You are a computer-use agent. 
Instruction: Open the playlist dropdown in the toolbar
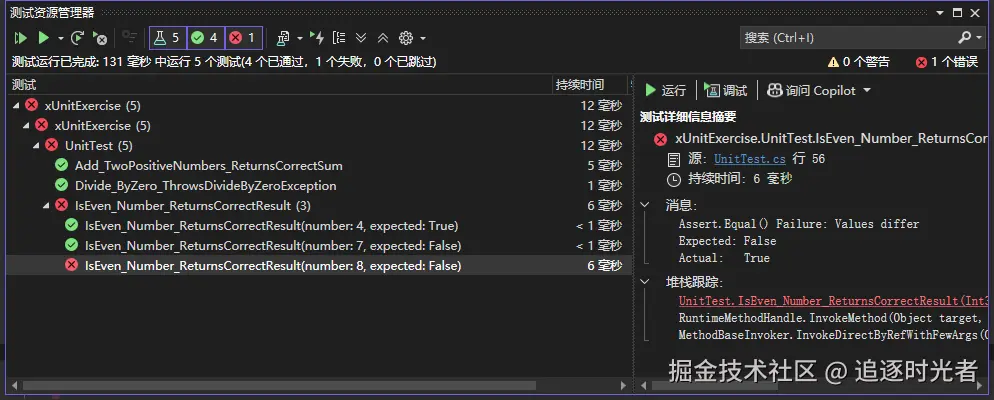[x=299, y=38]
